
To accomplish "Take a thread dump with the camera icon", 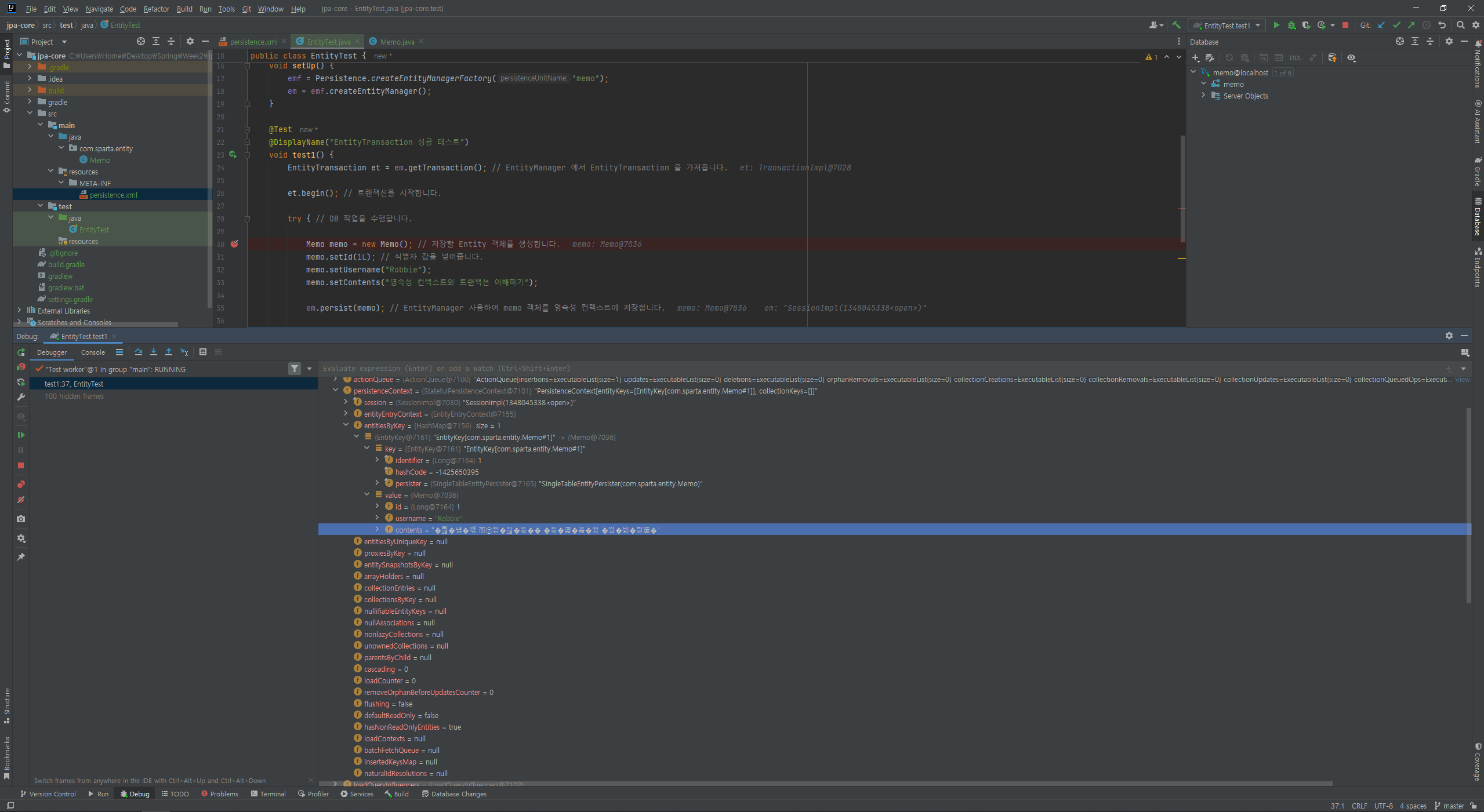I will coord(21,519).
